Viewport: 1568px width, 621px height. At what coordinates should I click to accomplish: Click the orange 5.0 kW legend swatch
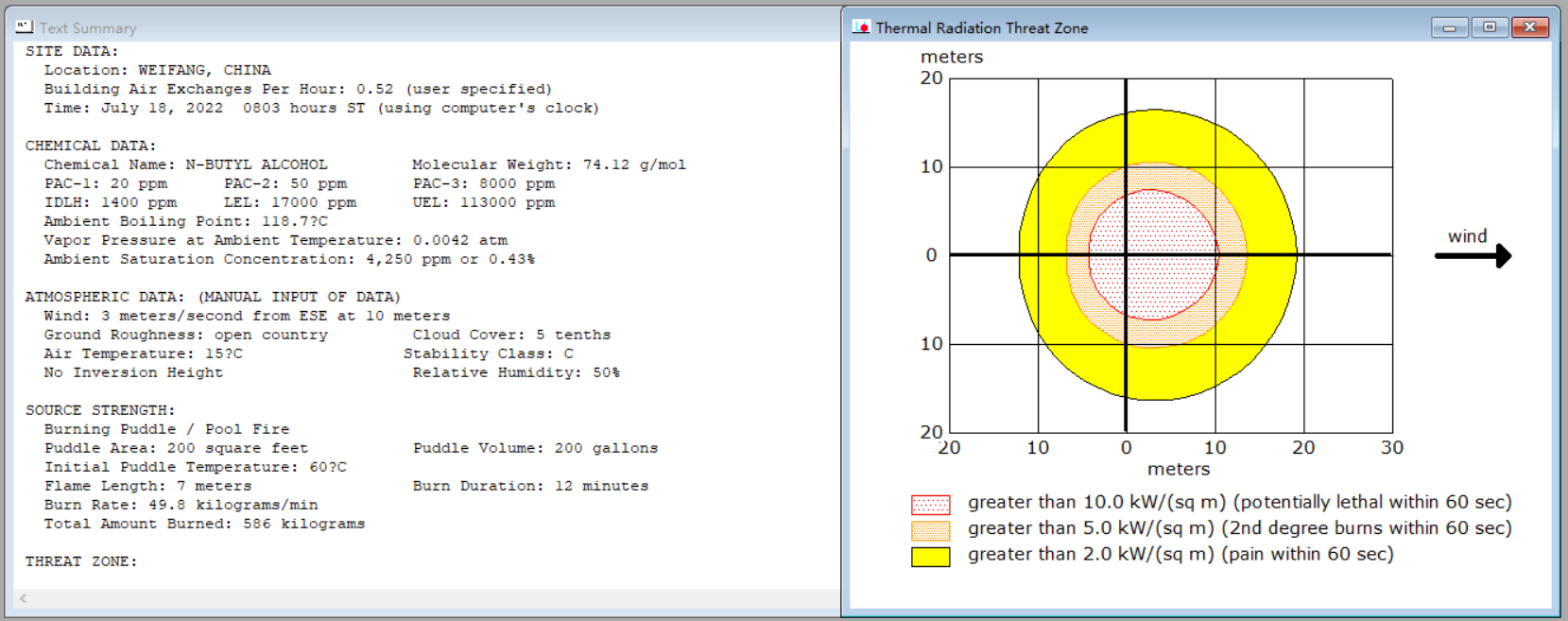click(x=930, y=531)
